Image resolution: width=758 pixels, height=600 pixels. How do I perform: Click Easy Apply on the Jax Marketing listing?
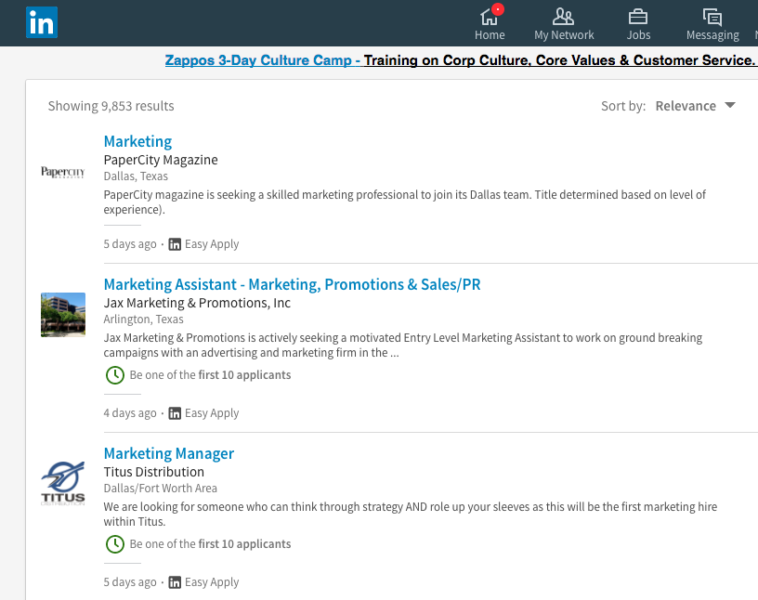212,413
